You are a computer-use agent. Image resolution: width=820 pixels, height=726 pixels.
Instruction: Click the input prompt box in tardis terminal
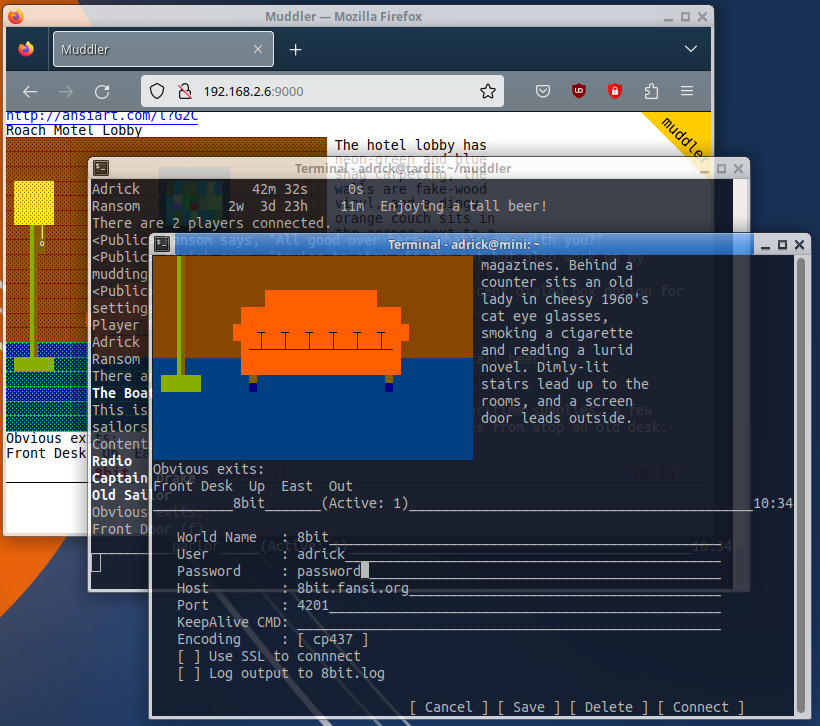(96, 563)
